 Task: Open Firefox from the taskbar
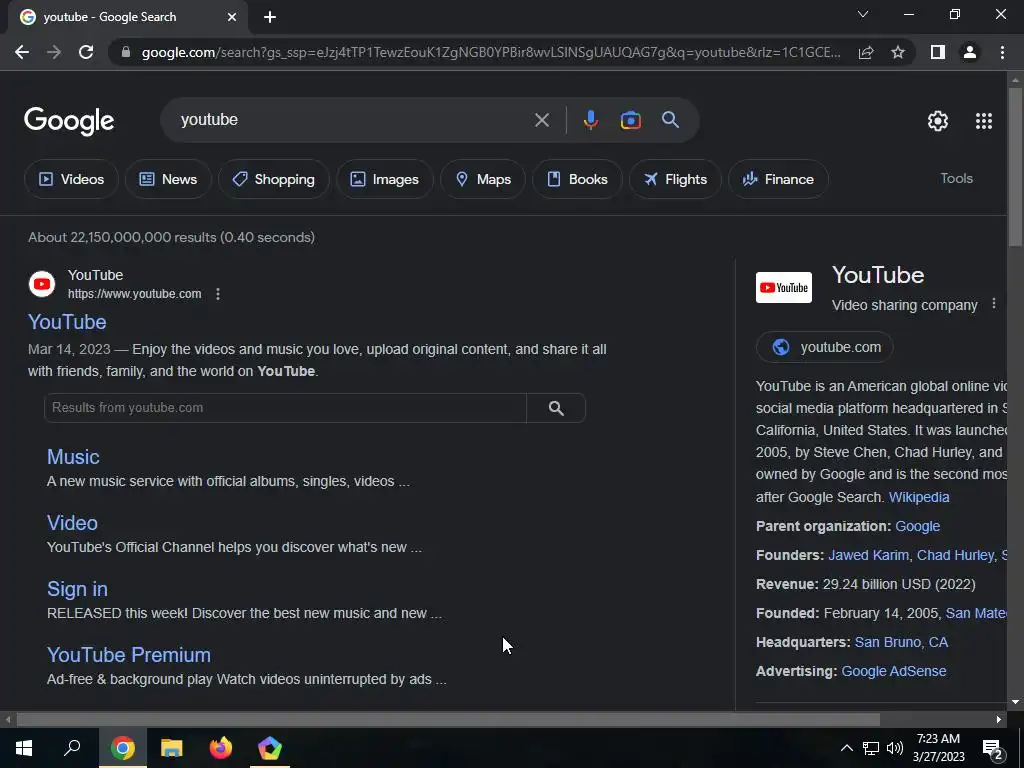coord(220,748)
